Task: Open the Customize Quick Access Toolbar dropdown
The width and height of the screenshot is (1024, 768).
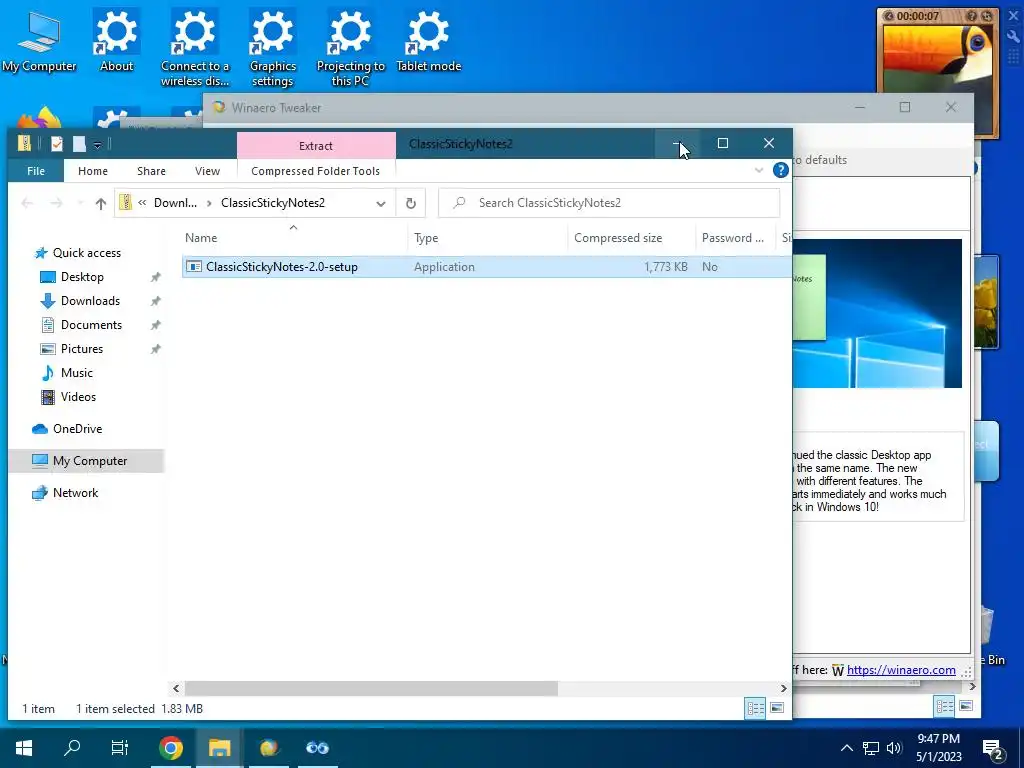Action: point(97,145)
